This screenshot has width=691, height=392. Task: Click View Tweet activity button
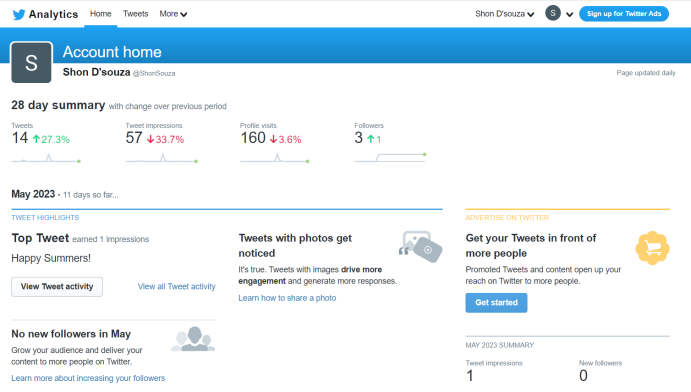click(x=57, y=287)
